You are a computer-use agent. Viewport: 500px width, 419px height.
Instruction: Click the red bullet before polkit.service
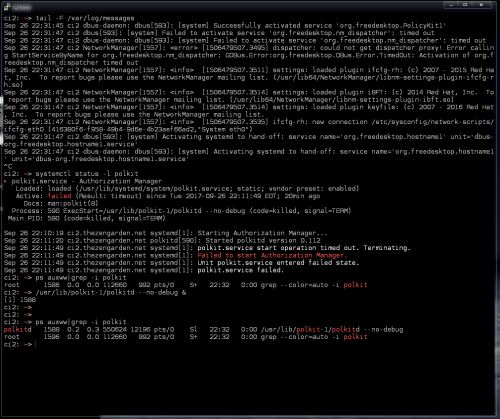(x=5, y=181)
